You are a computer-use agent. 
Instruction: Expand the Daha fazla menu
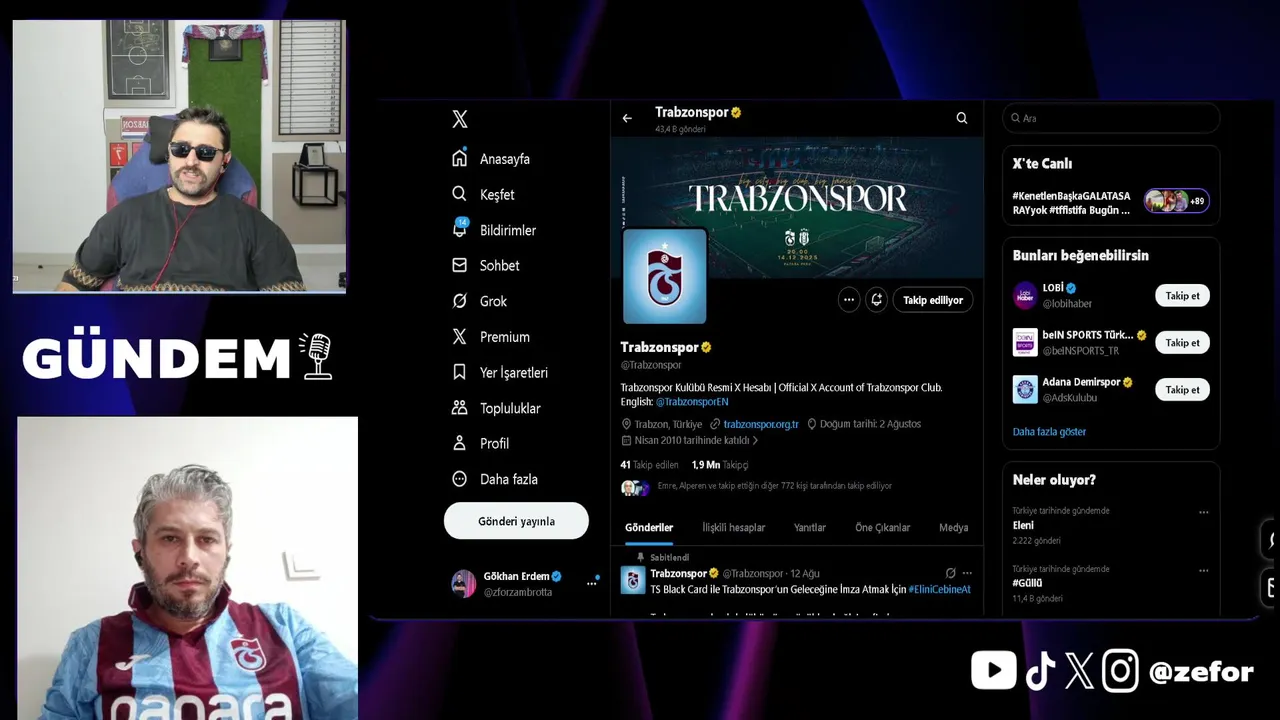pyautogui.click(x=495, y=479)
